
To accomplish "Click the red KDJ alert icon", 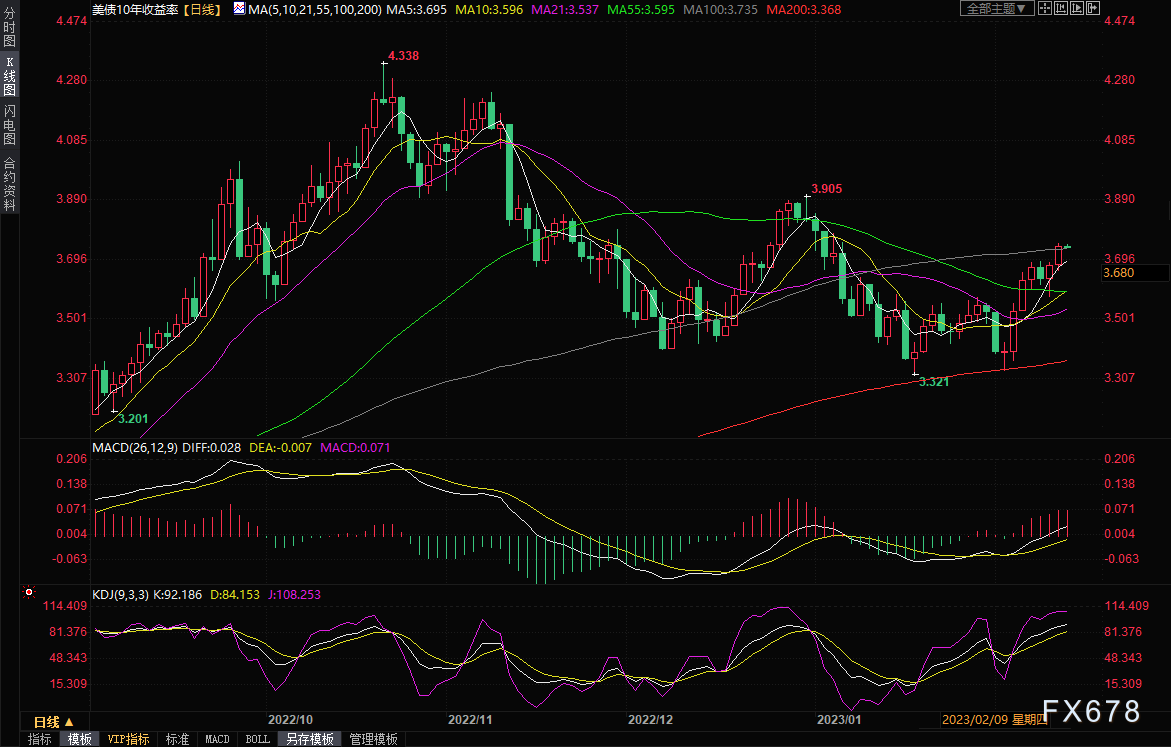I will [x=29, y=592].
